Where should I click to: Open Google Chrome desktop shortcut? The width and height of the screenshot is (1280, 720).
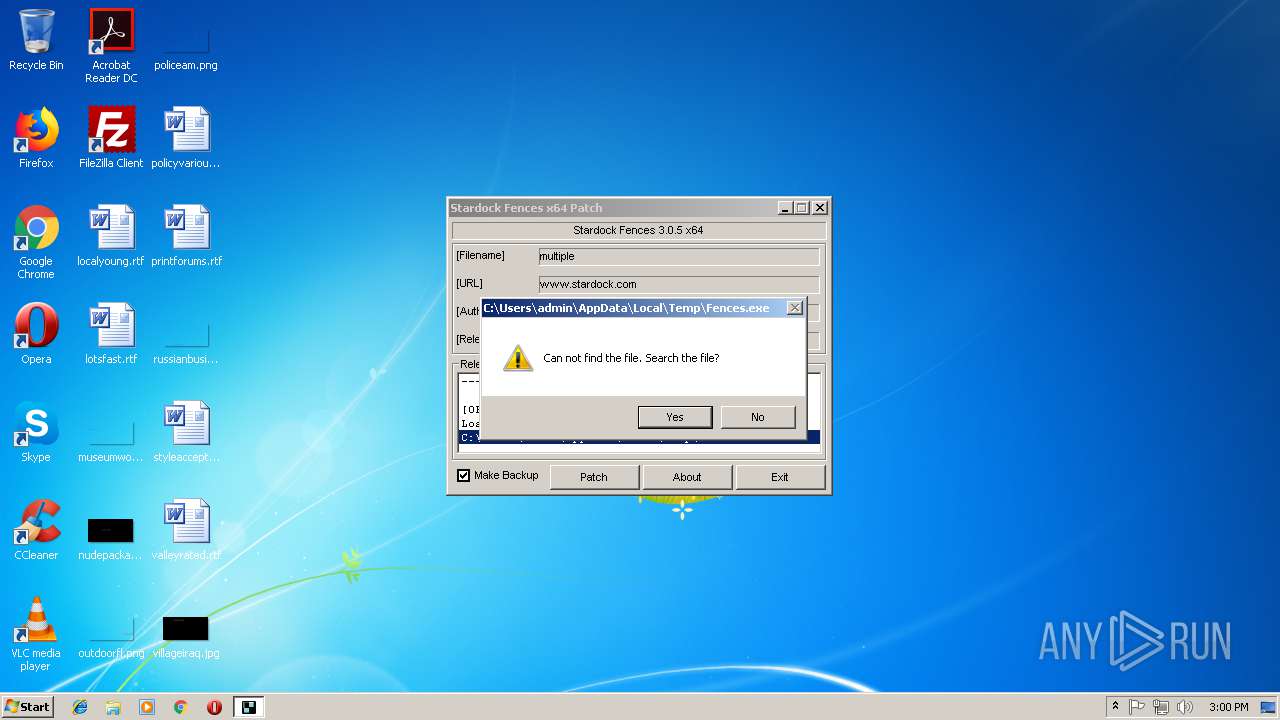pyautogui.click(x=36, y=242)
